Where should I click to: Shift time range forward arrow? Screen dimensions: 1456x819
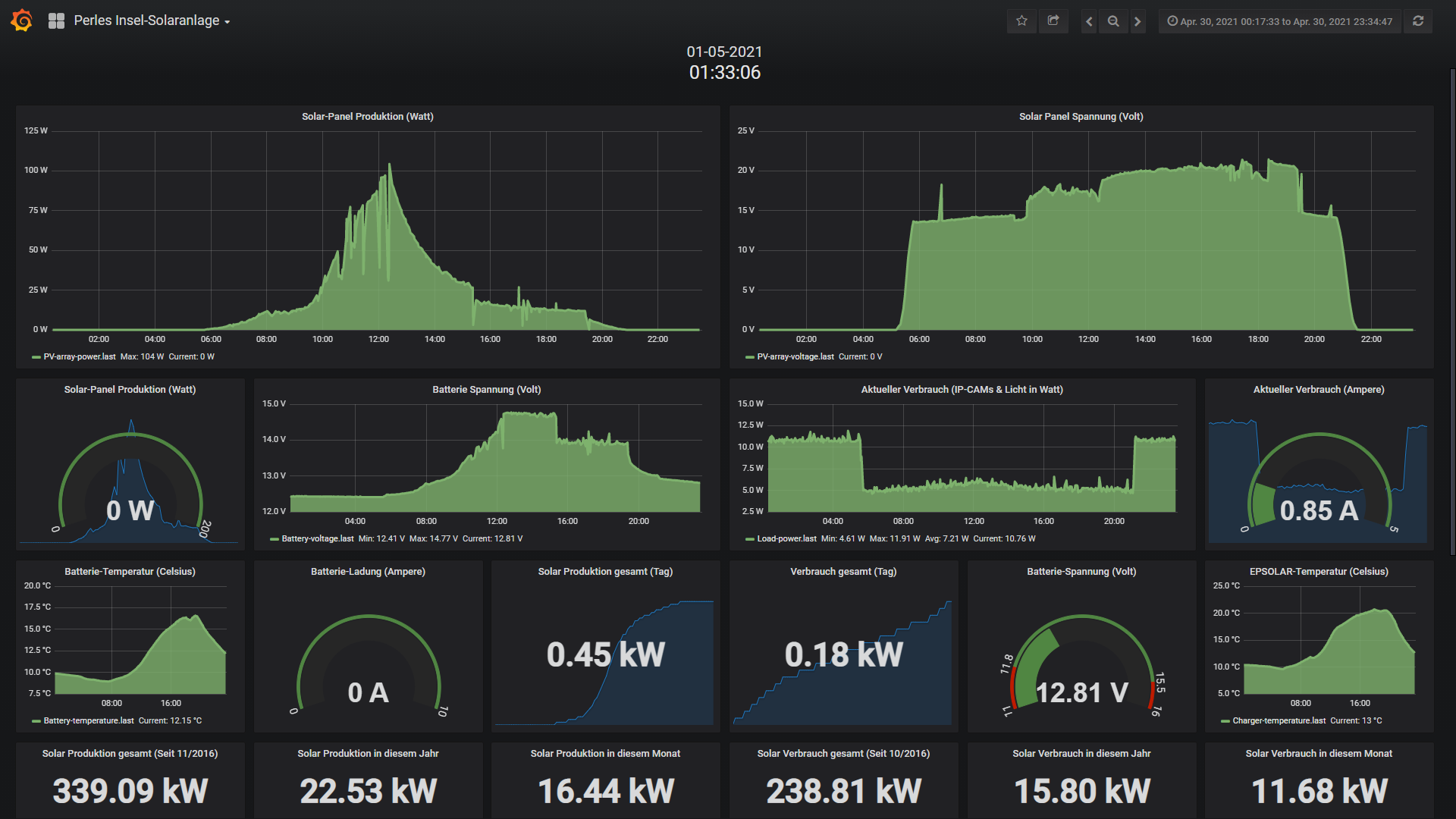tap(1137, 21)
